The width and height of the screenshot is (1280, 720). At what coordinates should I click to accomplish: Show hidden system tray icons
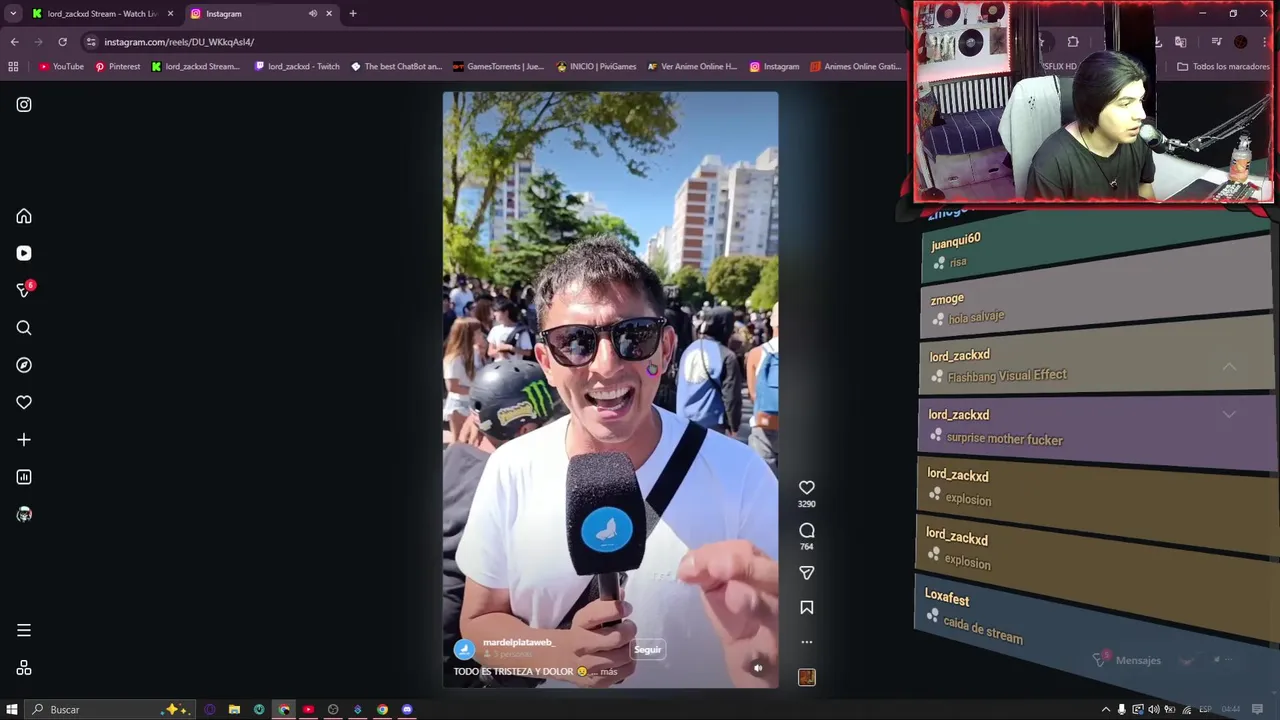(1106, 710)
